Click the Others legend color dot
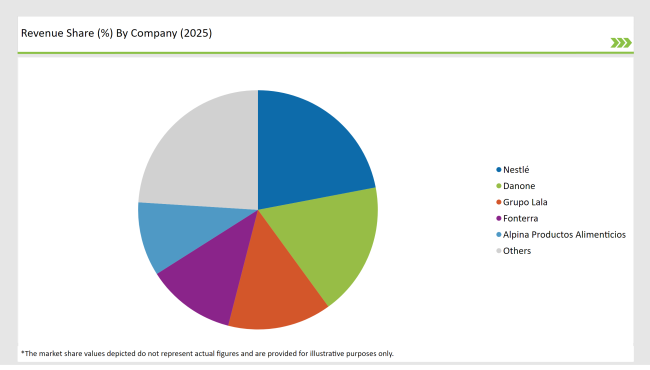The width and height of the screenshot is (650, 370). click(x=499, y=251)
